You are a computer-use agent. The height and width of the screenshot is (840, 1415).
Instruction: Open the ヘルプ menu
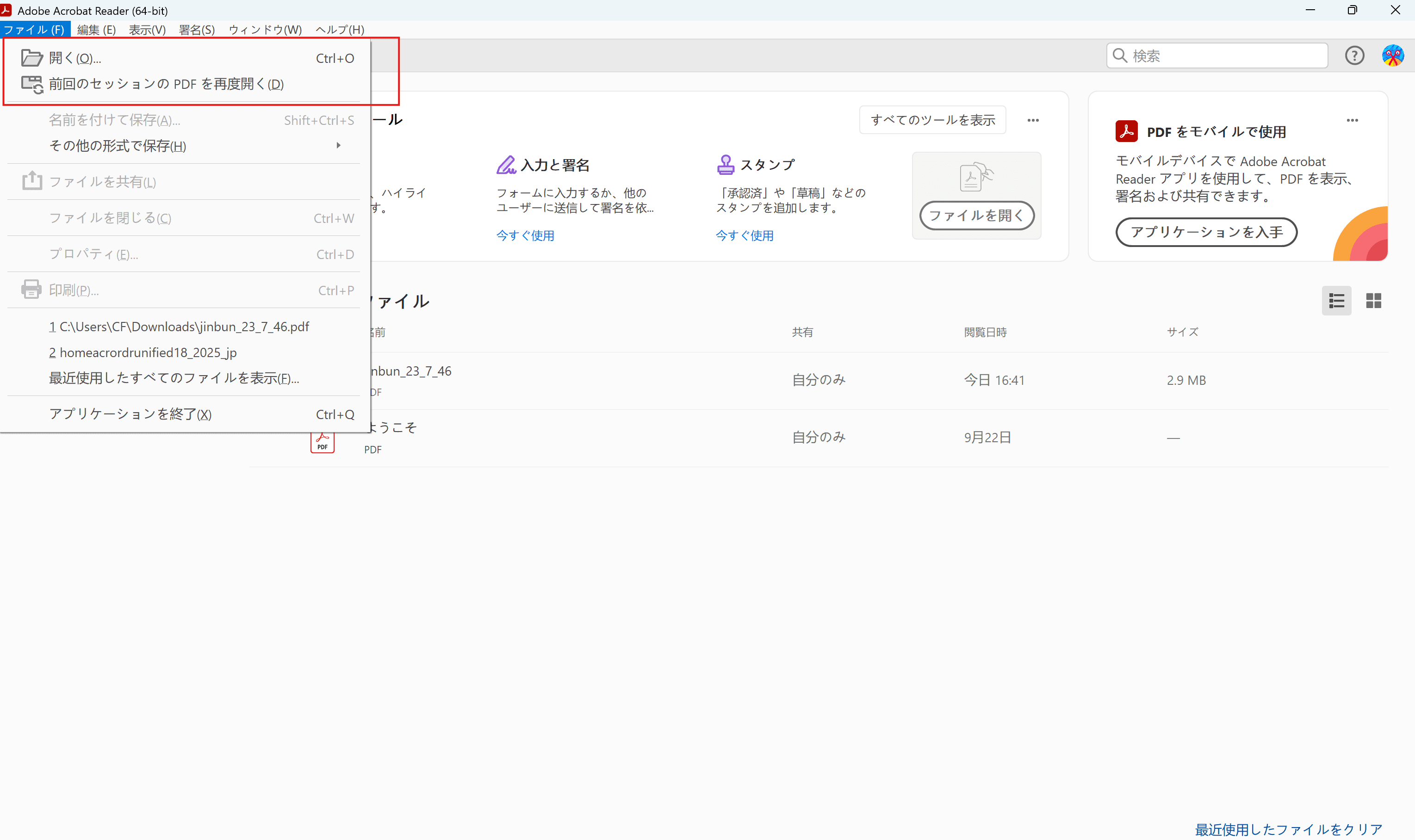[x=339, y=30]
